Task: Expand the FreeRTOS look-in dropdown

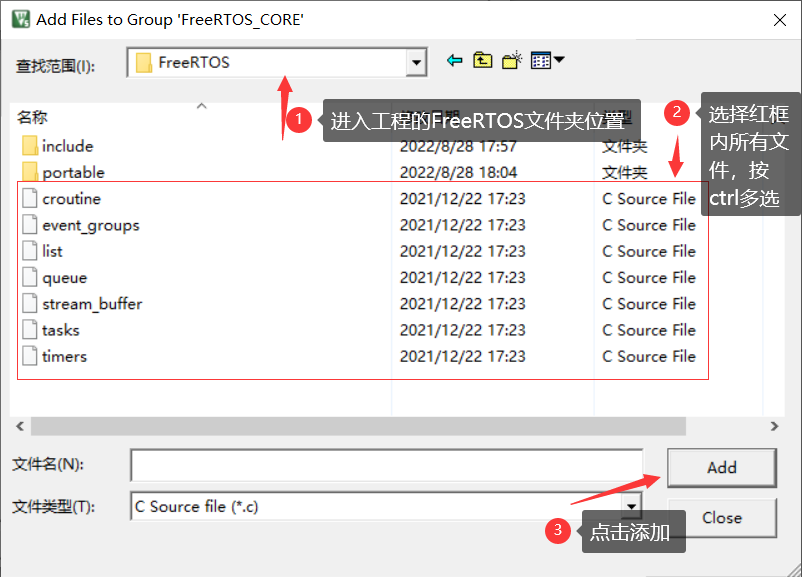Action: point(416,62)
